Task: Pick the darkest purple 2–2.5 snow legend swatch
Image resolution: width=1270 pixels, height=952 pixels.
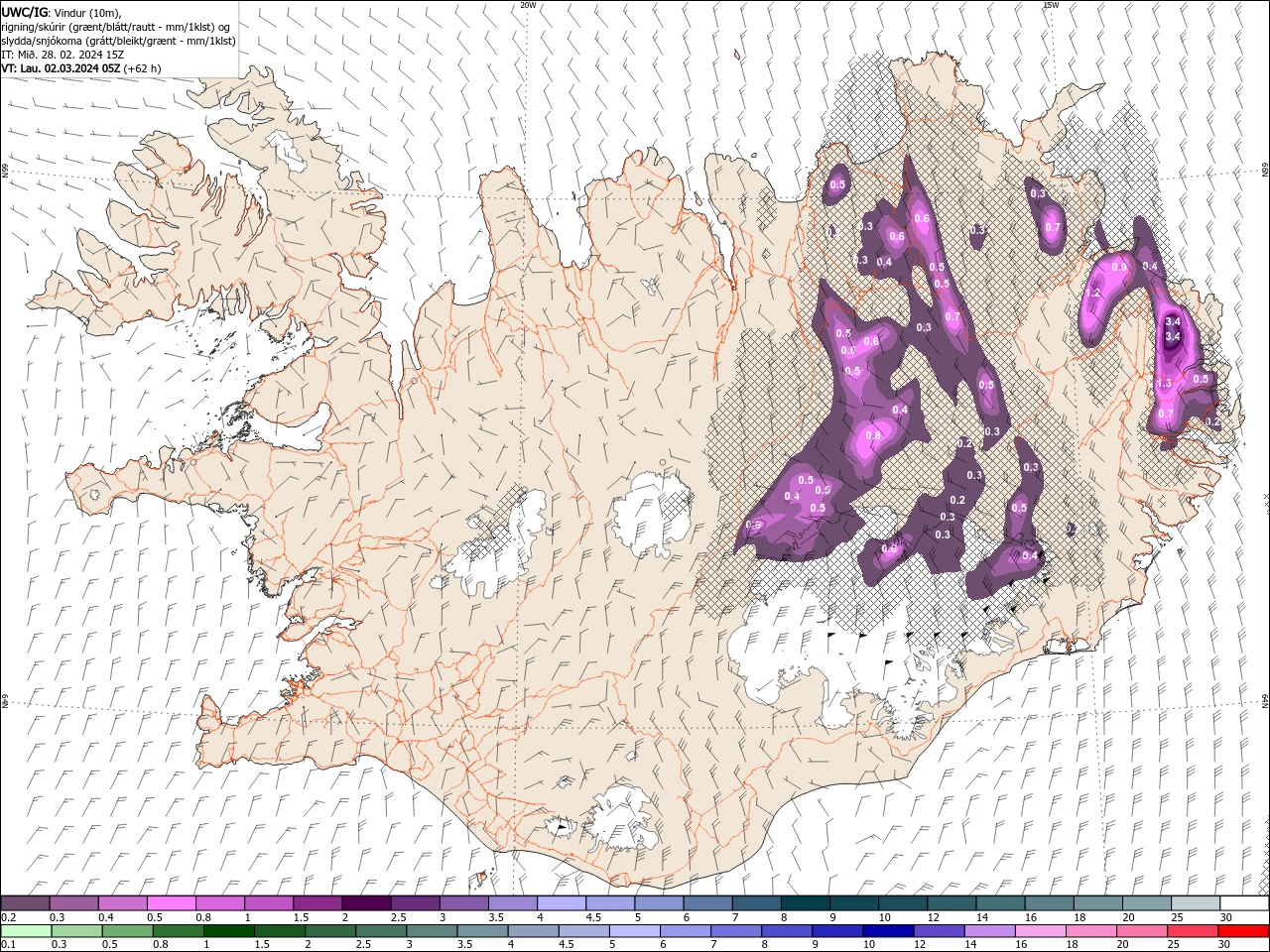Action: tap(366, 903)
